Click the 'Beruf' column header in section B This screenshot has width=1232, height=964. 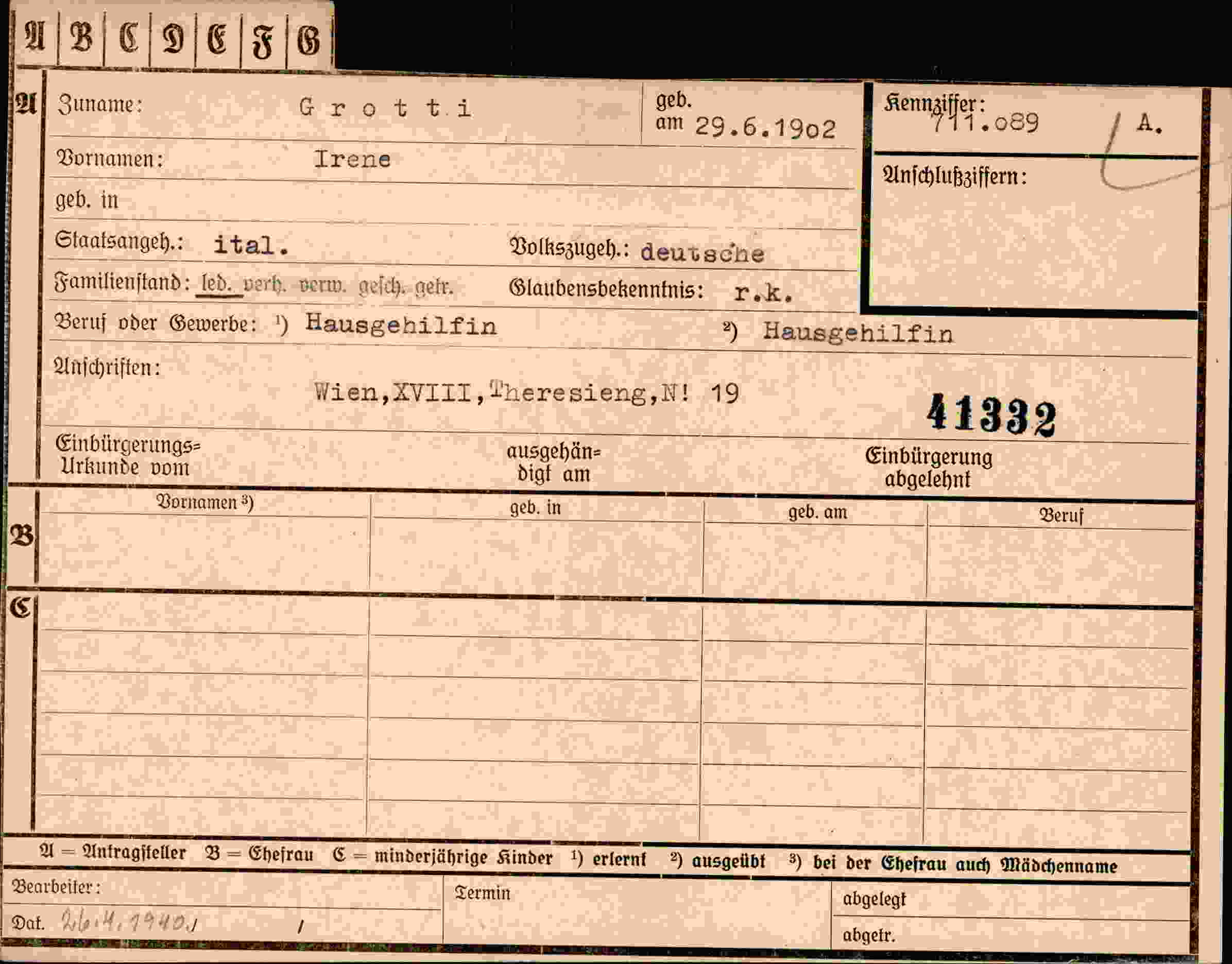point(1062,516)
